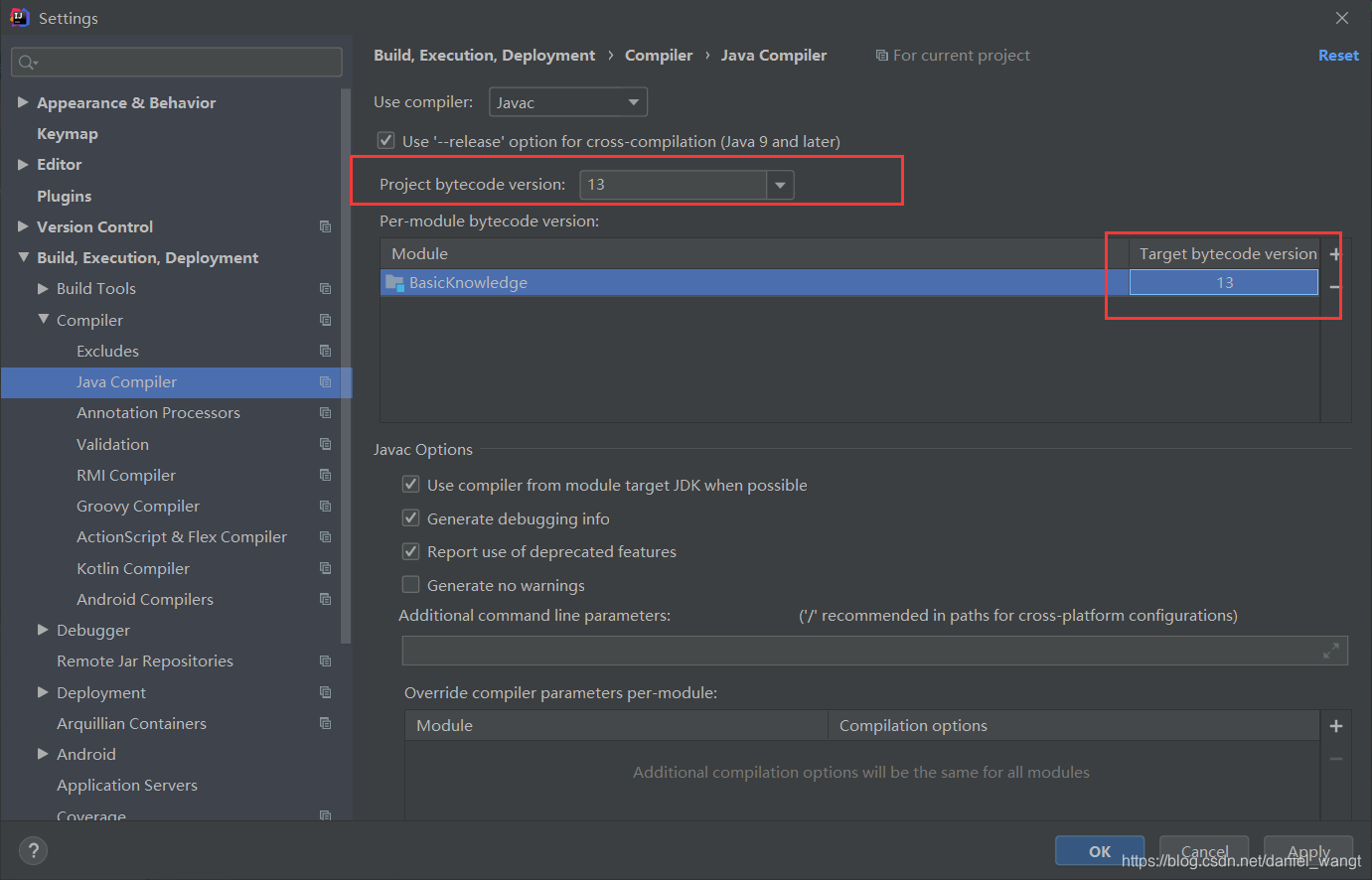Click the project-level icon beside Kotlin Compiler
Screen dimensions: 1372x880
coord(325,568)
